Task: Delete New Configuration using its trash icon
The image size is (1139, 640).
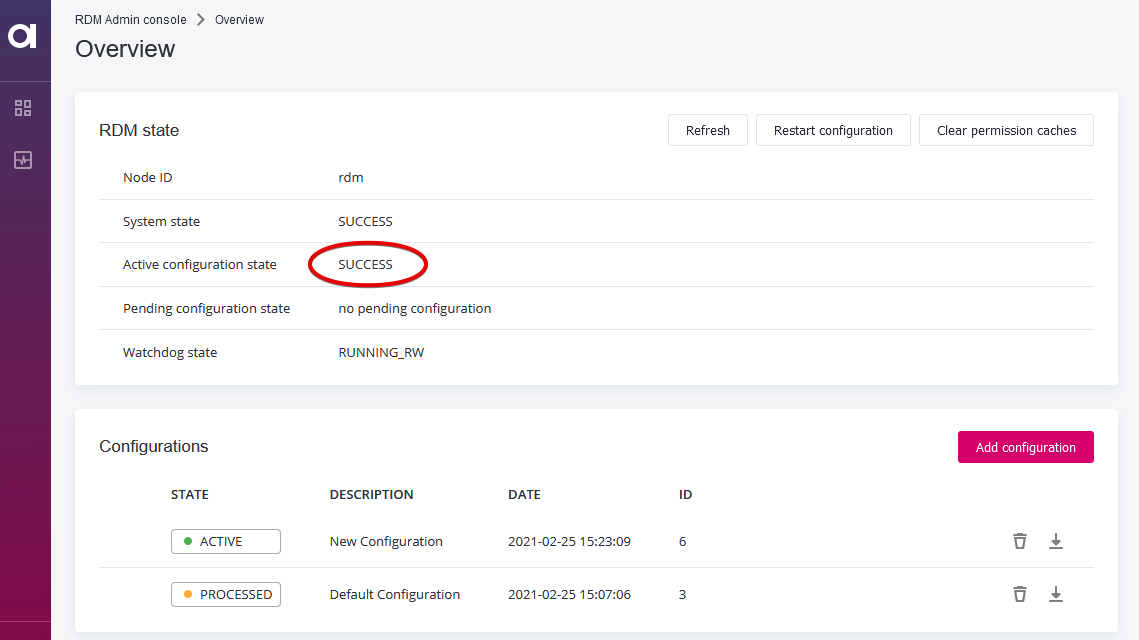Action: tap(1019, 541)
